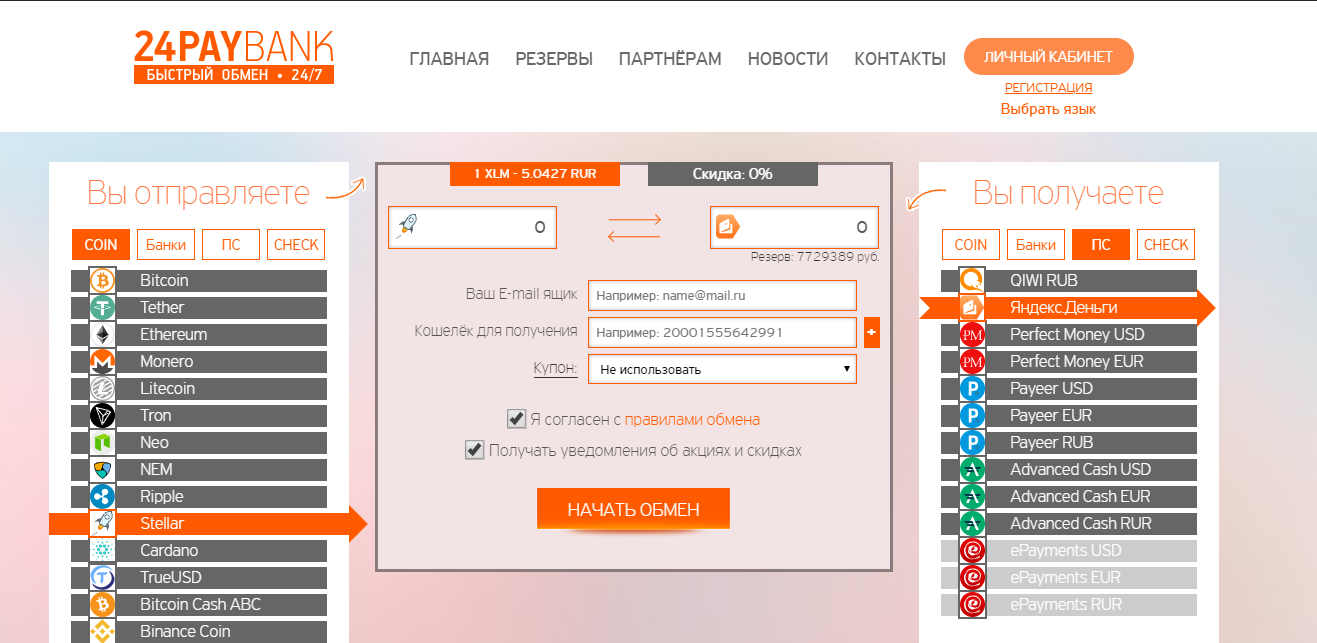This screenshot has height=643, width=1317.
Task: Click the receive amount field
Action: coord(794,228)
